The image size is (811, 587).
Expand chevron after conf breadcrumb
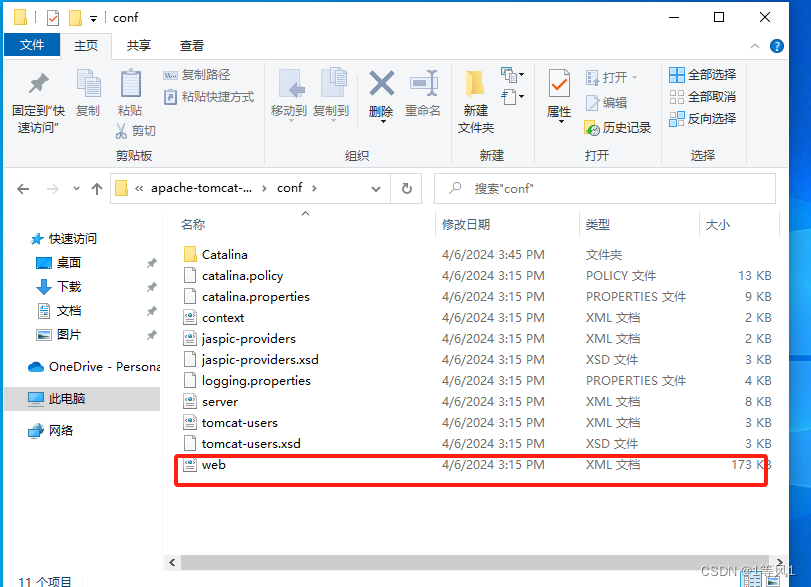tap(314, 188)
